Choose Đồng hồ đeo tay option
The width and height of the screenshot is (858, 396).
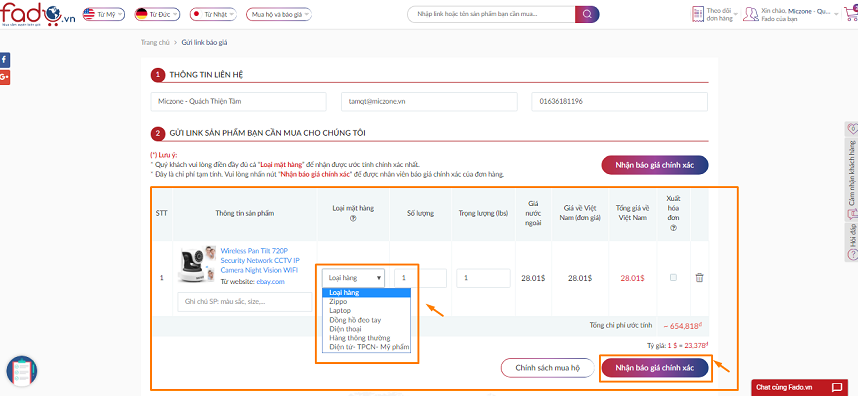click(x=366, y=320)
